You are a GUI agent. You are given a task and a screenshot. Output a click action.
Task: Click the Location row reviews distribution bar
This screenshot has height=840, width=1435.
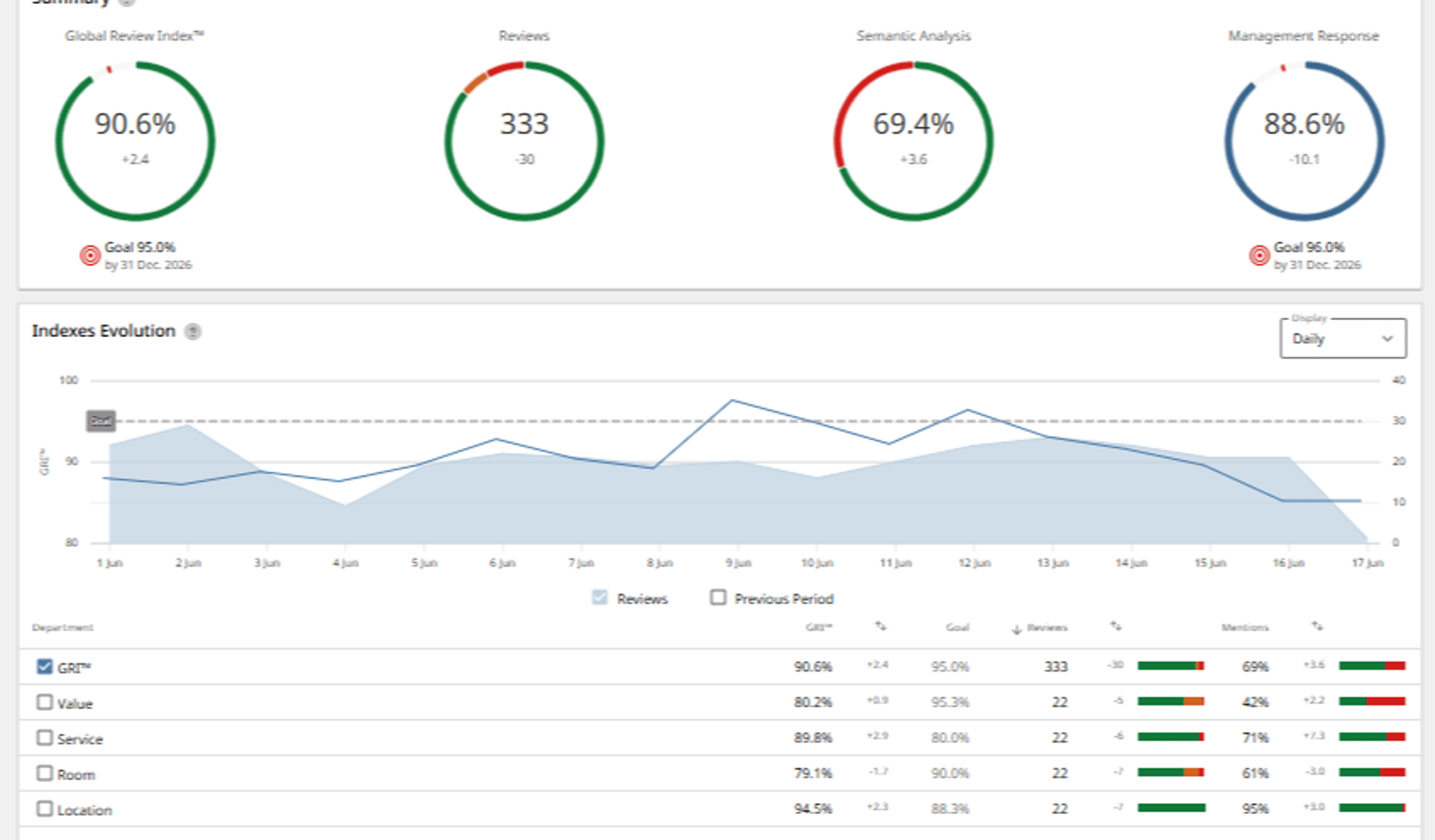point(1171,808)
